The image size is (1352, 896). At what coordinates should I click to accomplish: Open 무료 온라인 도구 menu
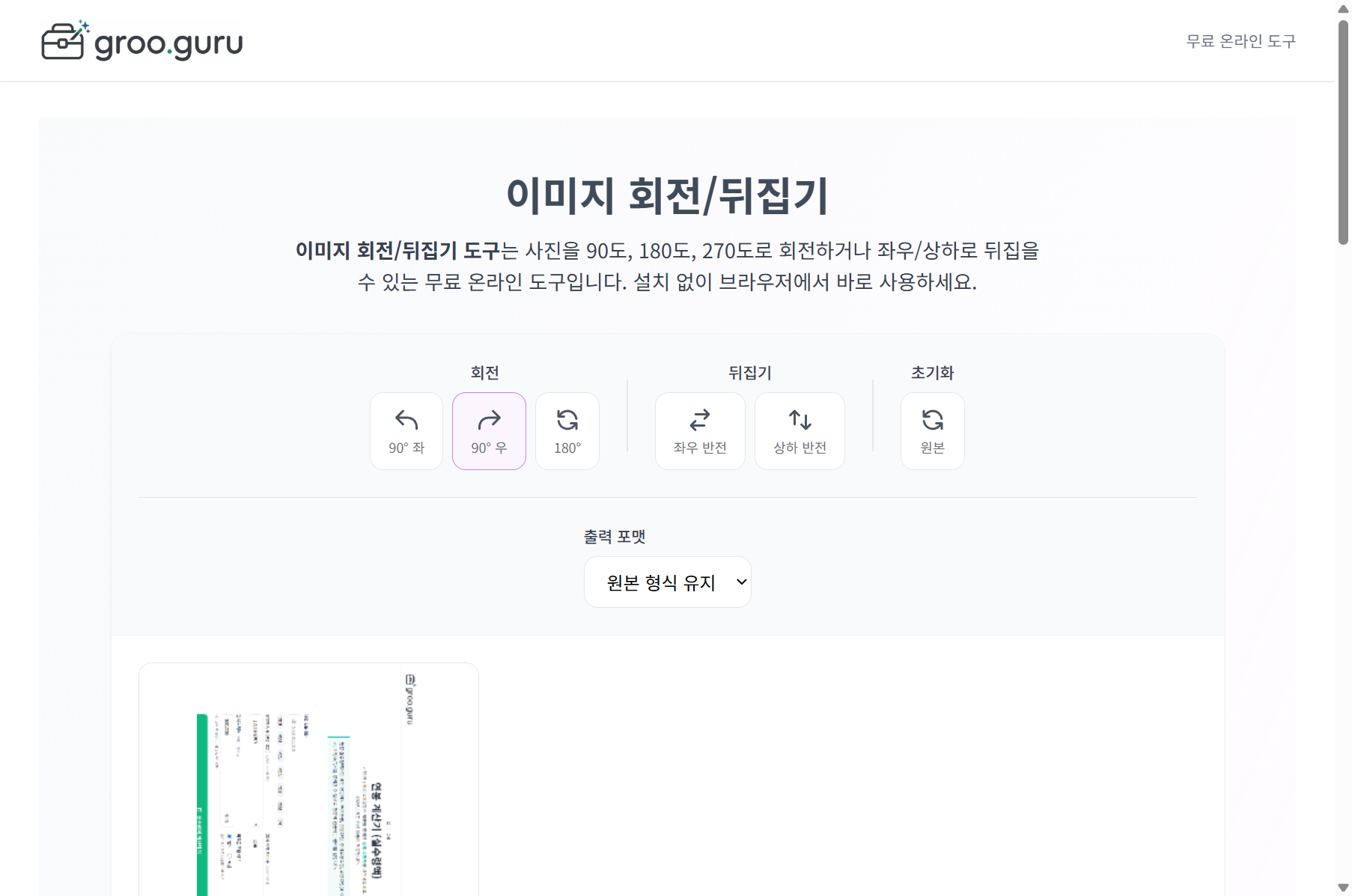pos(1240,41)
